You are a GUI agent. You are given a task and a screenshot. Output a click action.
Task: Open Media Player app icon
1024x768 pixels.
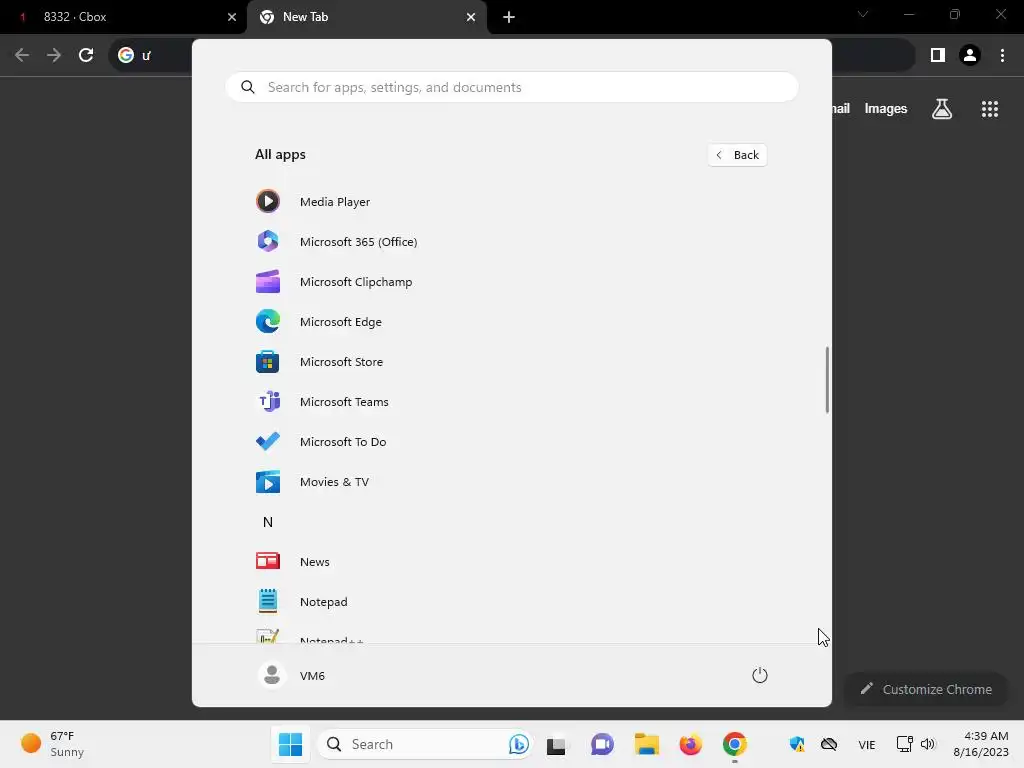click(268, 201)
